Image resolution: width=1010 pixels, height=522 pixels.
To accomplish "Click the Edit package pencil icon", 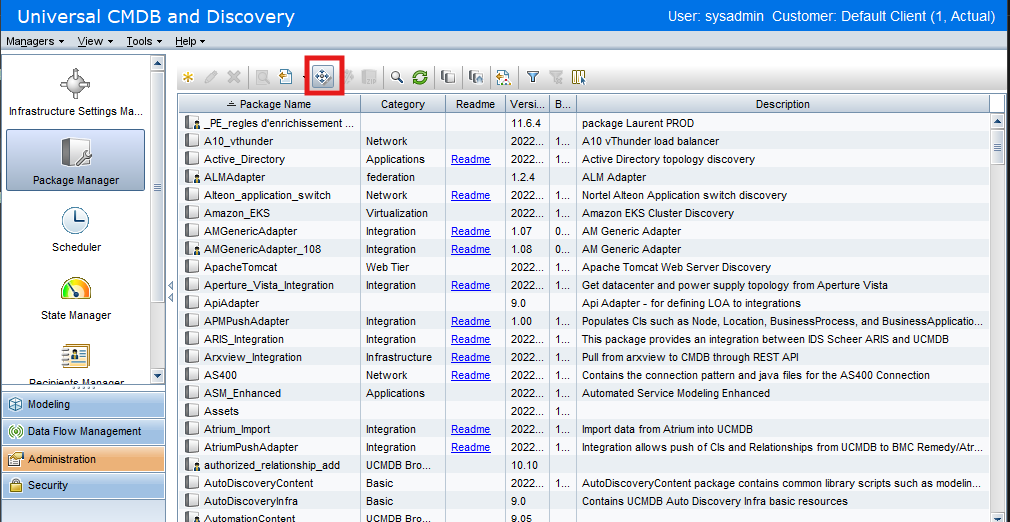I will pos(210,78).
